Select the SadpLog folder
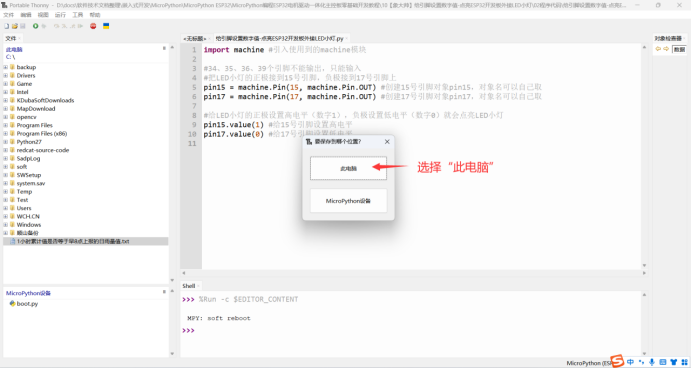Screen dimensions: 692x368 pyautogui.click(x=28, y=158)
